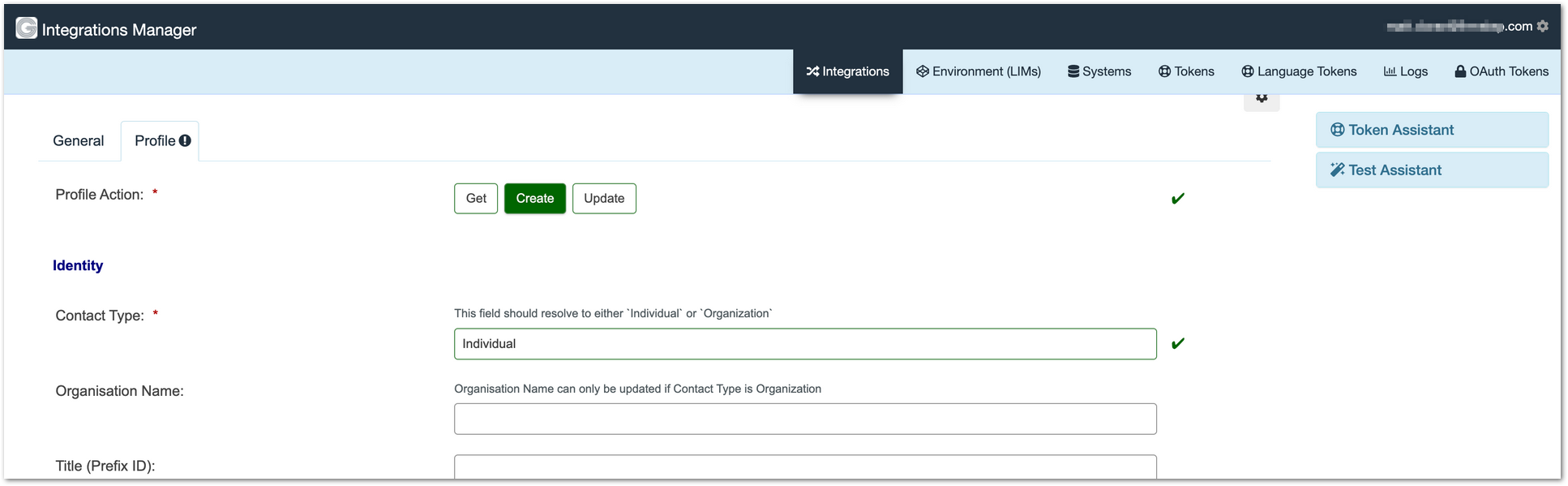View the Logs page

tap(1406, 71)
